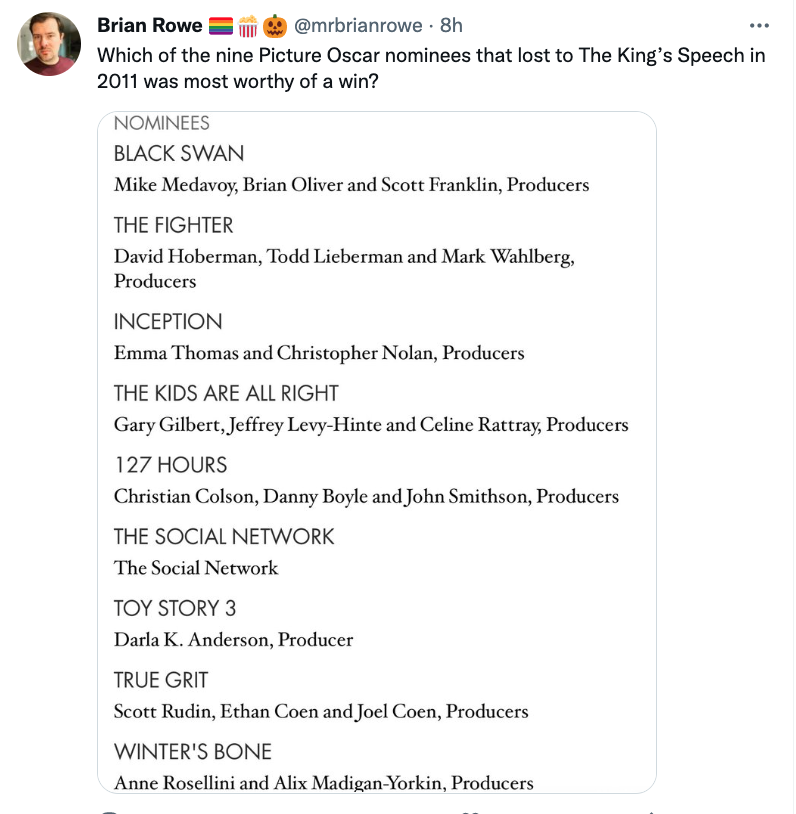Click the 127 HOURS title in the image

pos(170,465)
